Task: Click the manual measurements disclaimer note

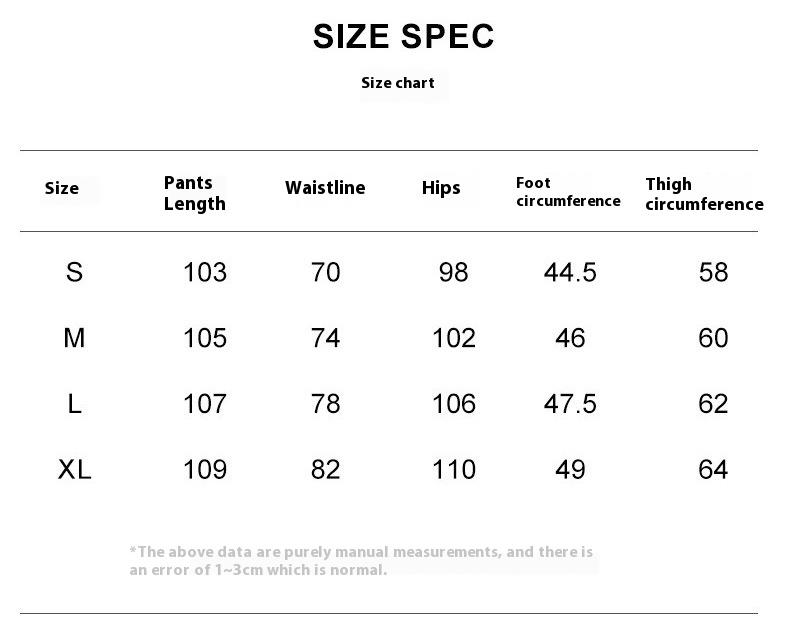Action: 361,560
